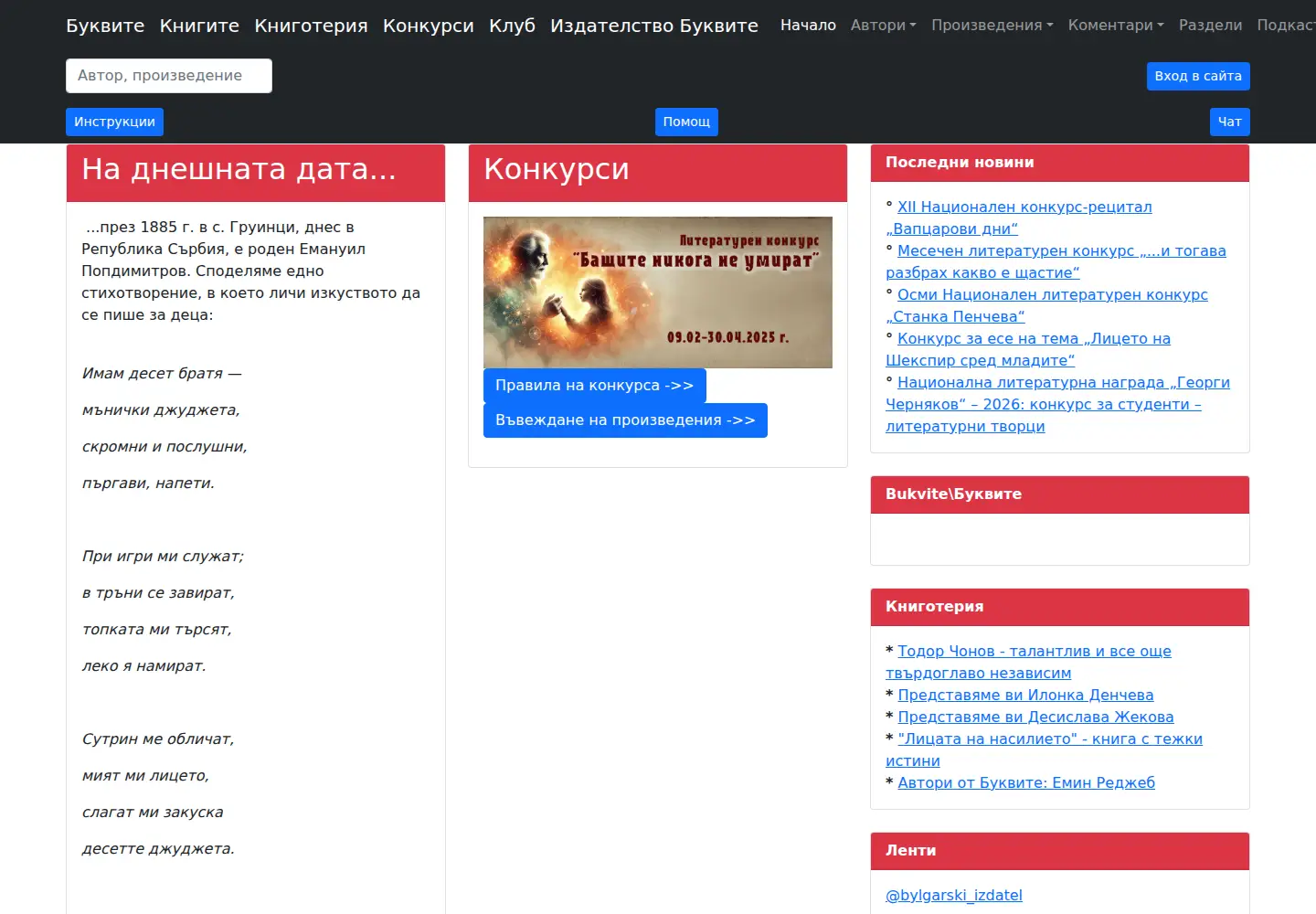Expand the Коментари dropdown menu
This screenshot has height=914, width=1316.
[x=1116, y=26]
